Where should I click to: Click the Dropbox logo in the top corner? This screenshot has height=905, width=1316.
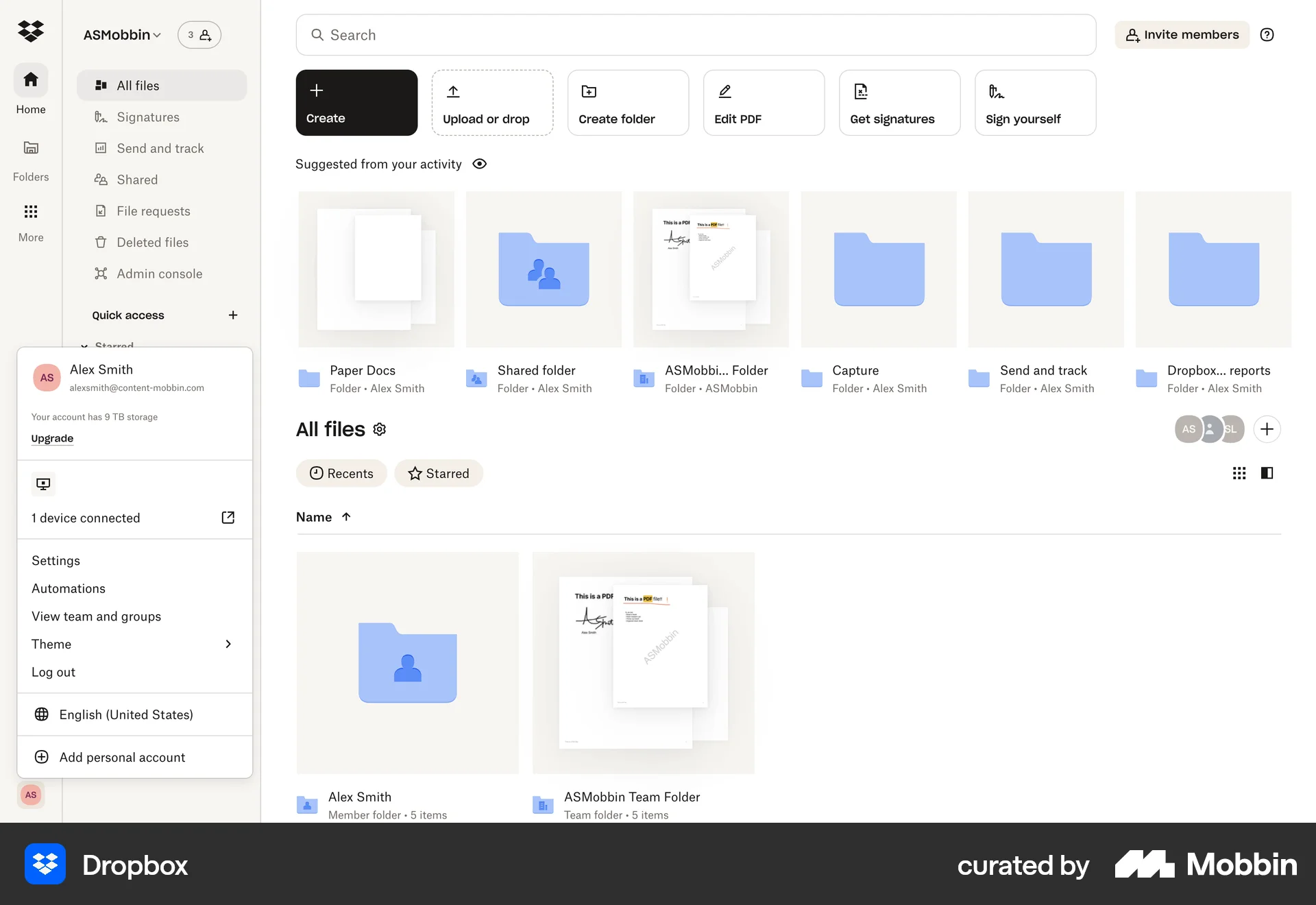[x=30, y=31]
